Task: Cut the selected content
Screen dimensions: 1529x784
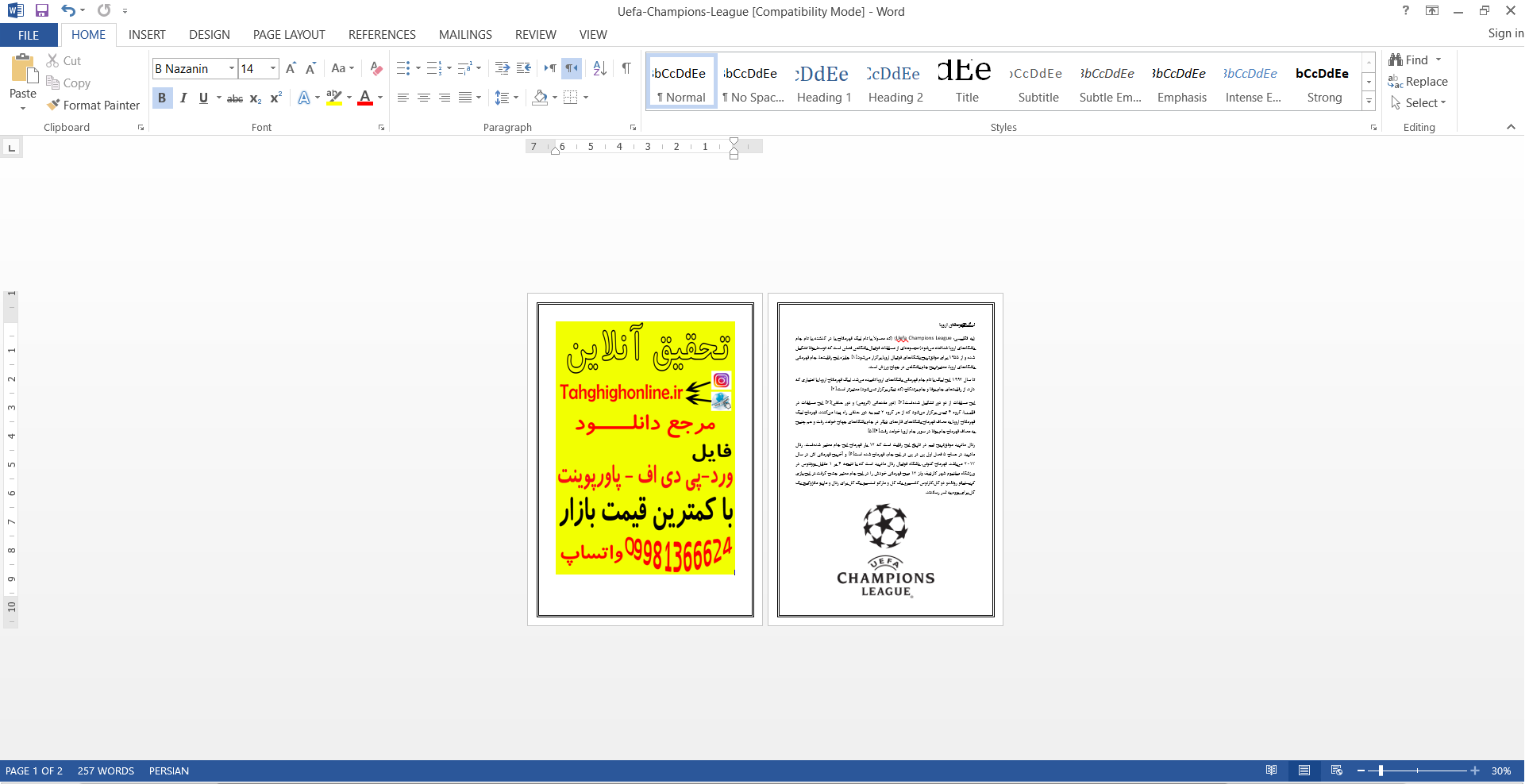Action: pyautogui.click(x=64, y=61)
